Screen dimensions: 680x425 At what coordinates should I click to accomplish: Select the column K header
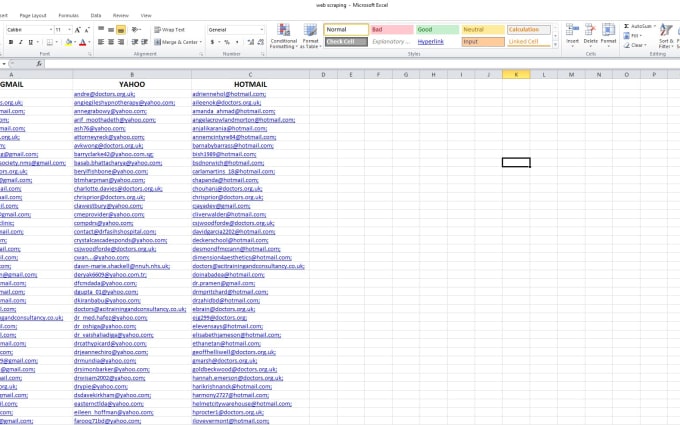coord(516,75)
